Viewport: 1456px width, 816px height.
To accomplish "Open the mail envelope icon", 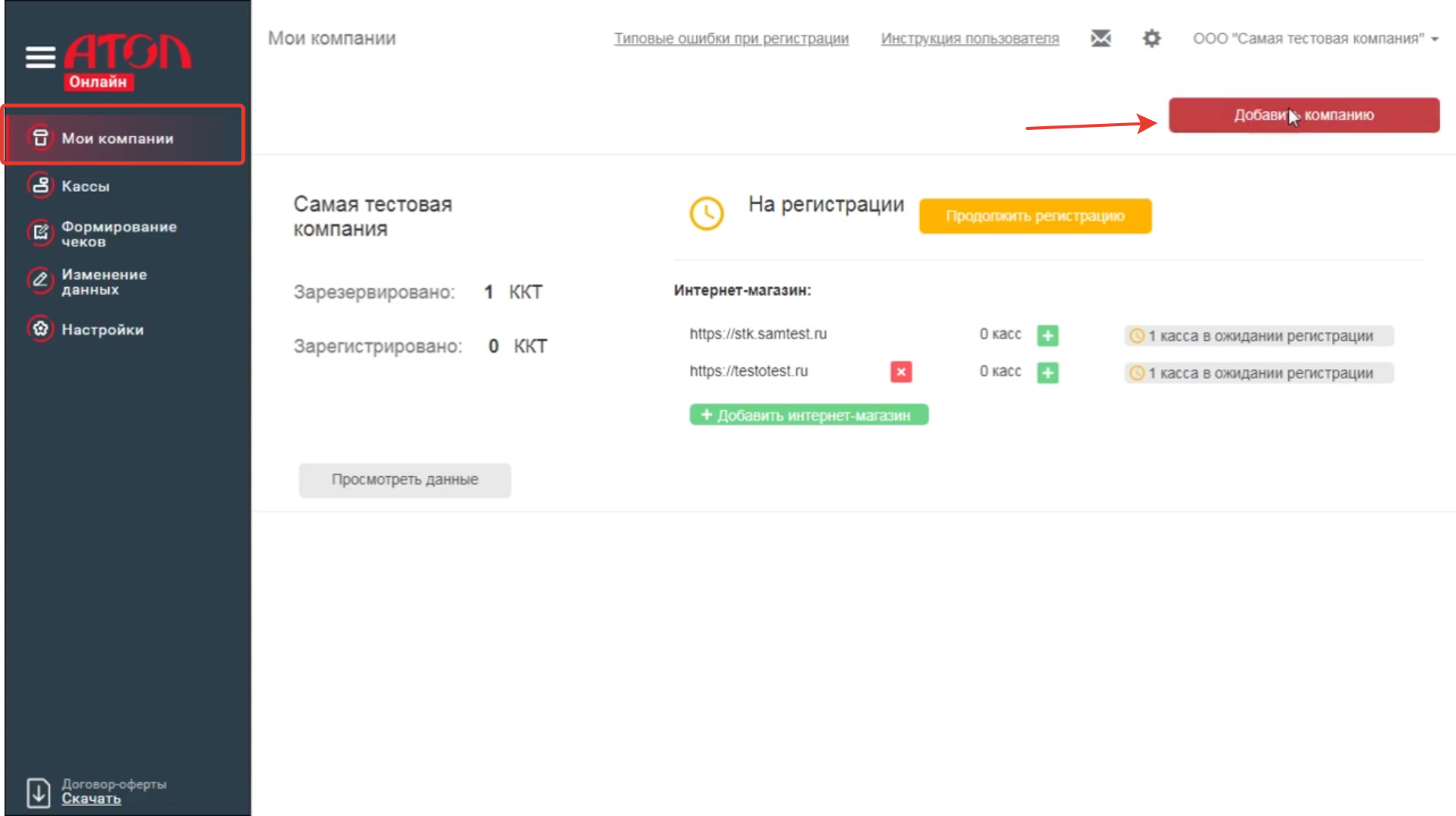I will point(1101,39).
